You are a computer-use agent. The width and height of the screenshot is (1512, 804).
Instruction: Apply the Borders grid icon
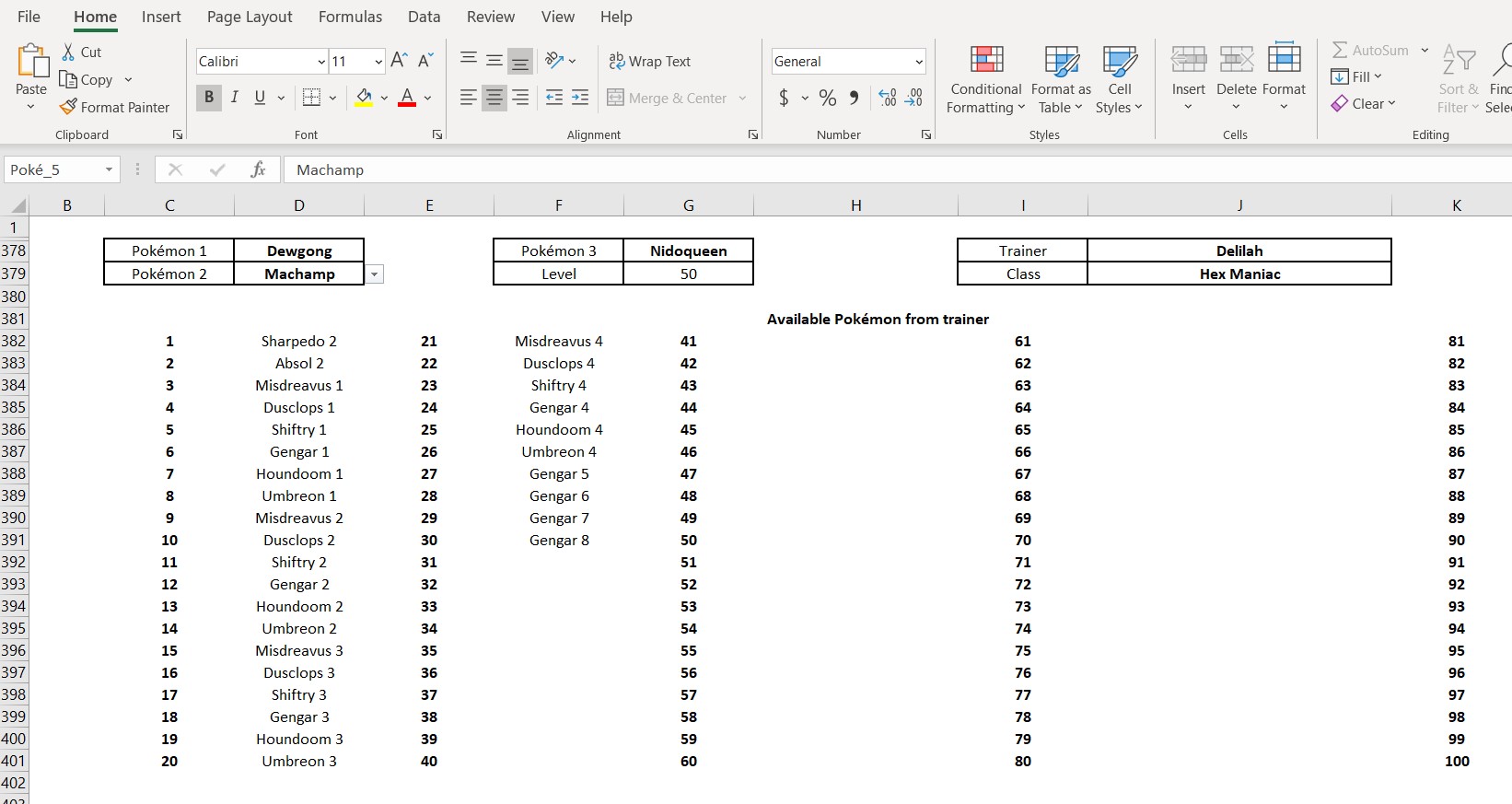pyautogui.click(x=311, y=97)
